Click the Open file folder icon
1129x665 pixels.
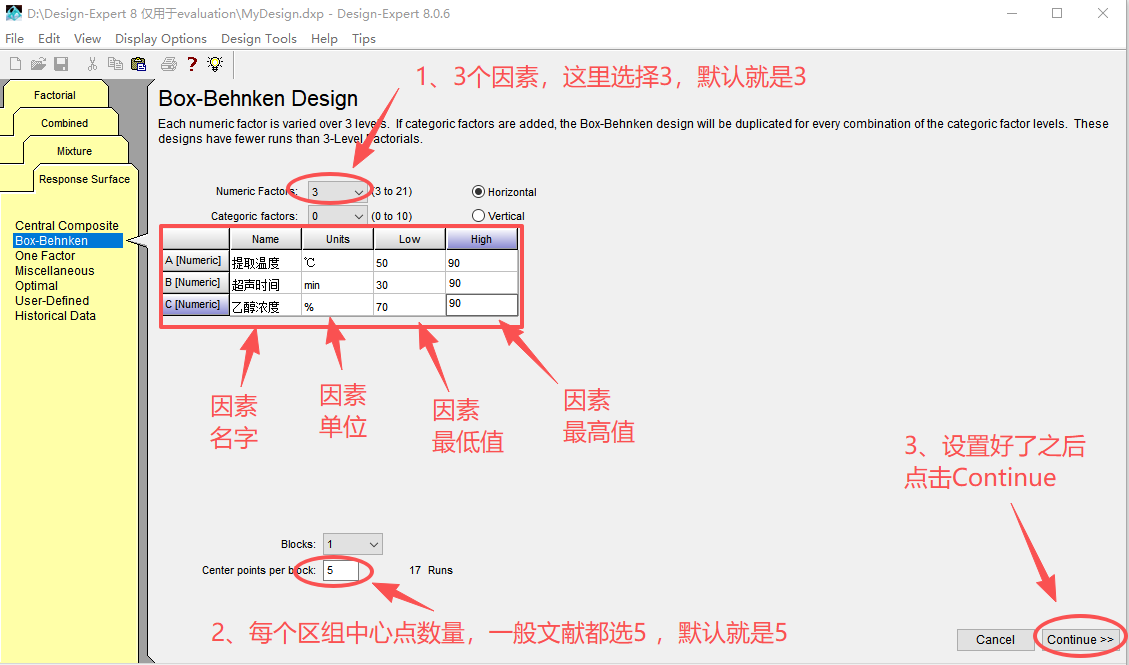tap(38, 64)
